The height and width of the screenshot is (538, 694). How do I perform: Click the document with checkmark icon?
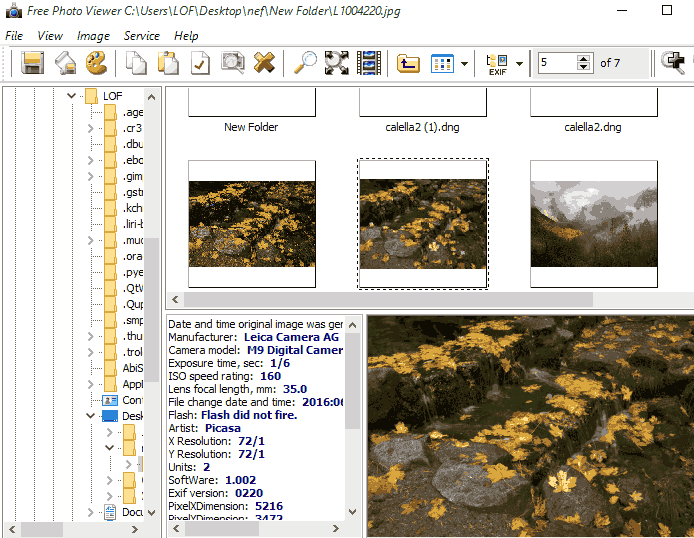point(200,63)
